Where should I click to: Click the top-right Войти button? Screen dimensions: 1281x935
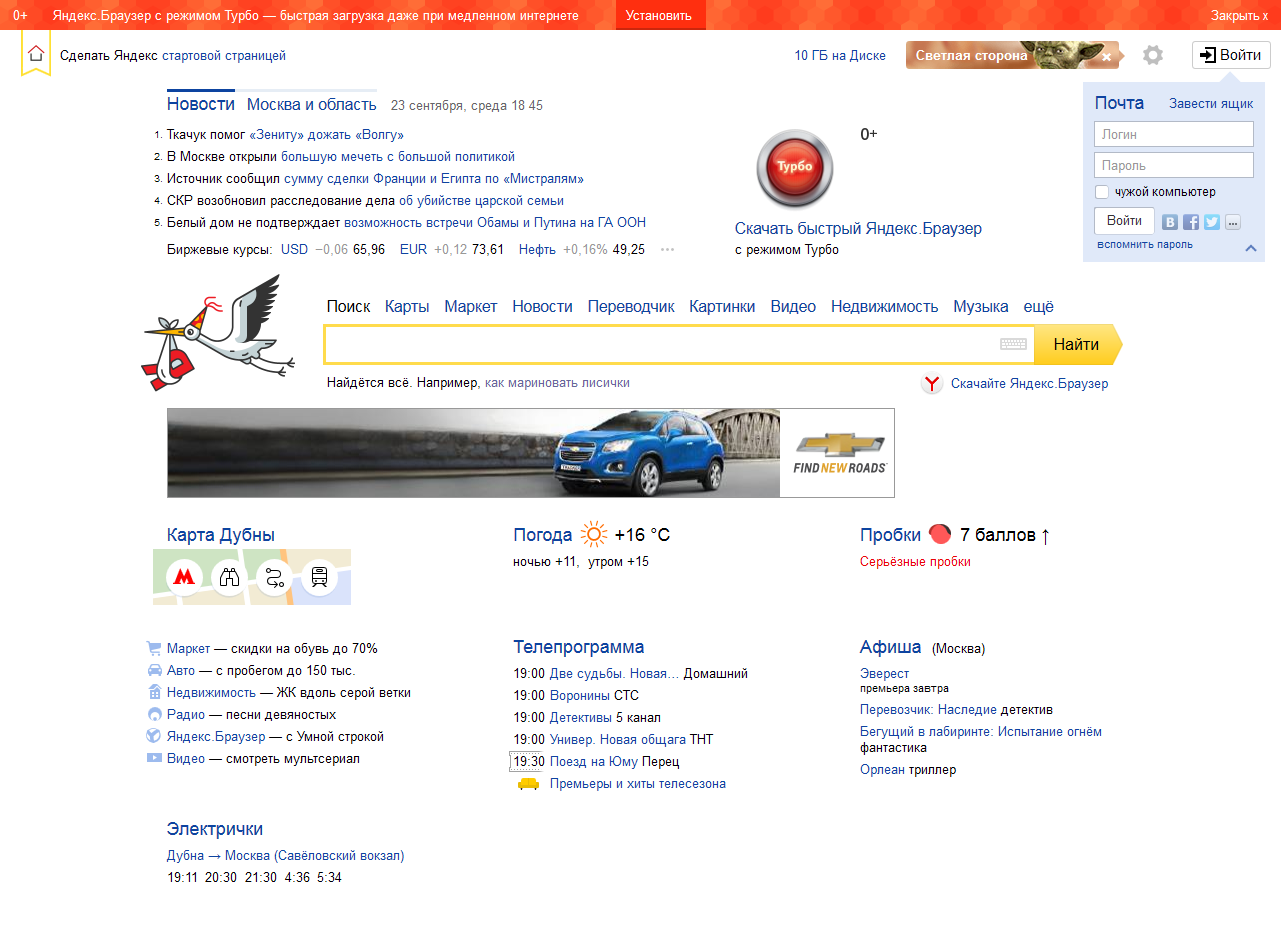[x=1231, y=55]
